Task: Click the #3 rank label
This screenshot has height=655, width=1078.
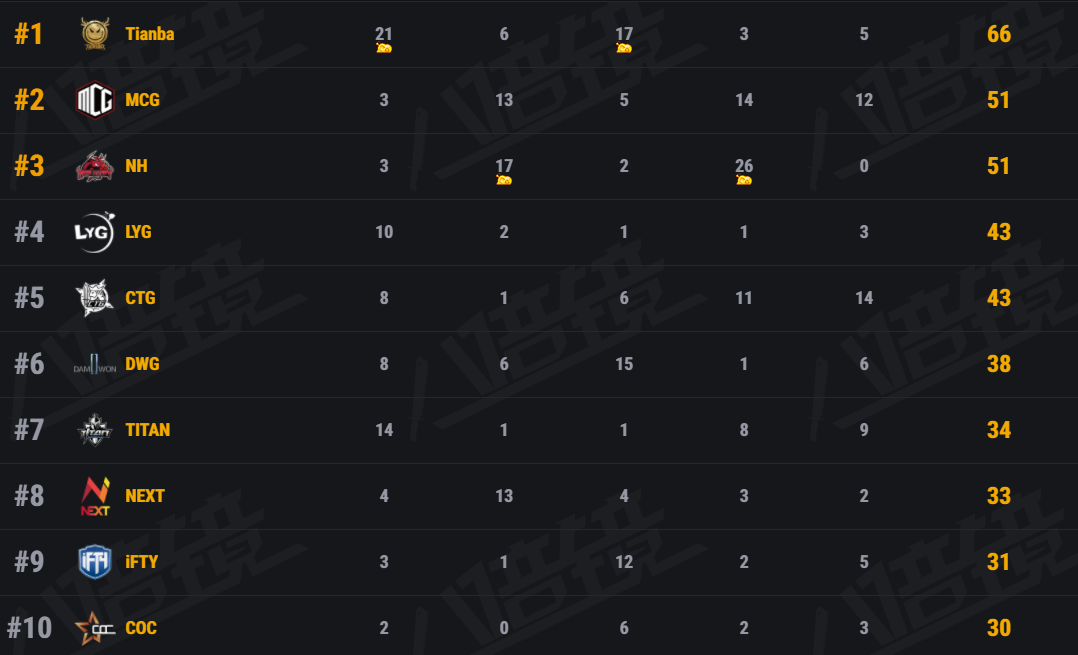Action: (29, 166)
